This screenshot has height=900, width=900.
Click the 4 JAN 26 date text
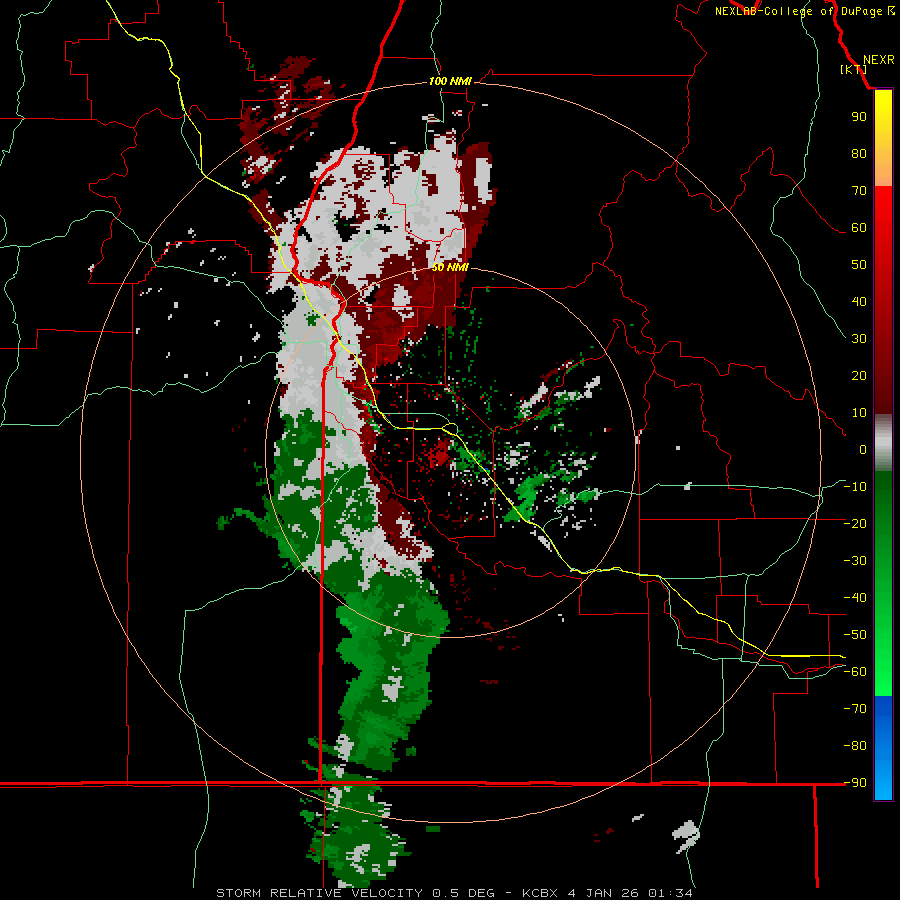(x=604, y=893)
